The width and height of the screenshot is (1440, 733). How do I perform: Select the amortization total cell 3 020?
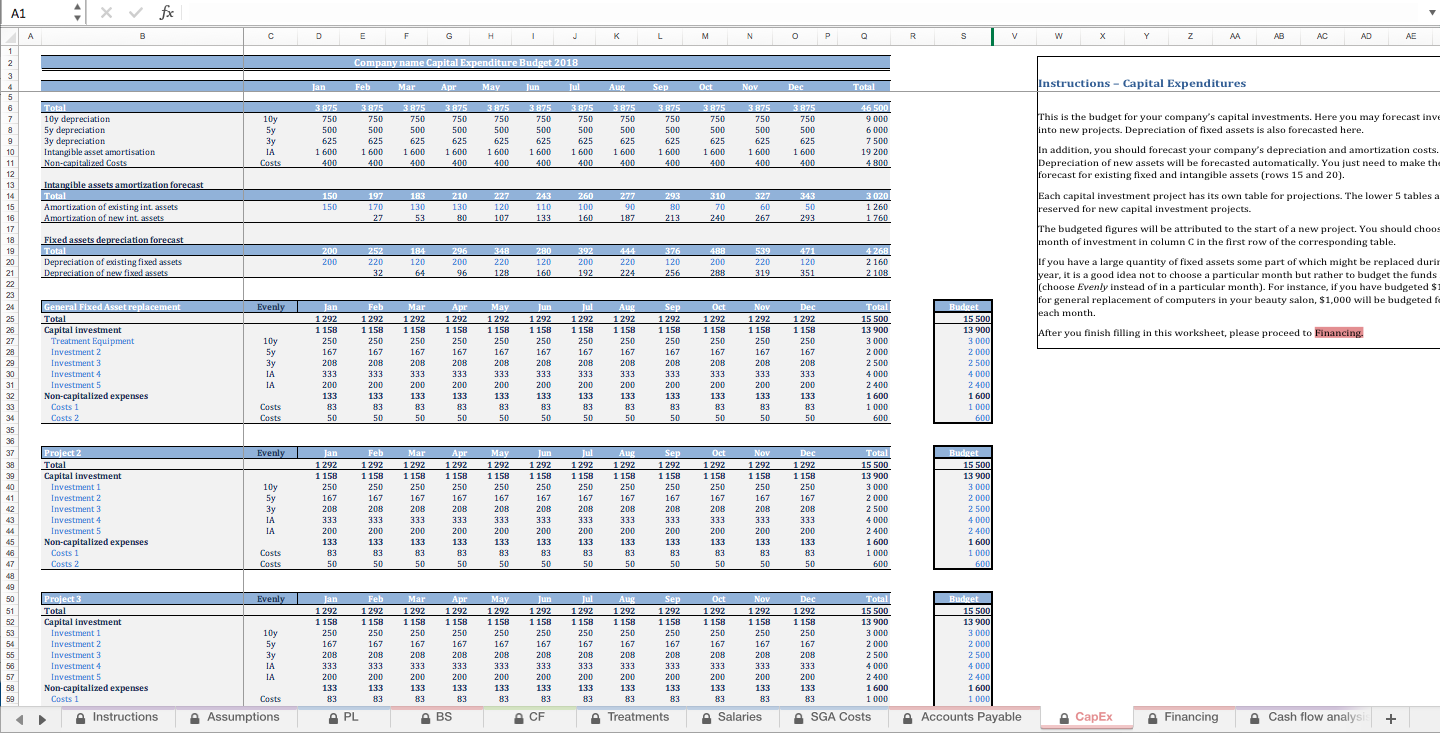[863, 196]
